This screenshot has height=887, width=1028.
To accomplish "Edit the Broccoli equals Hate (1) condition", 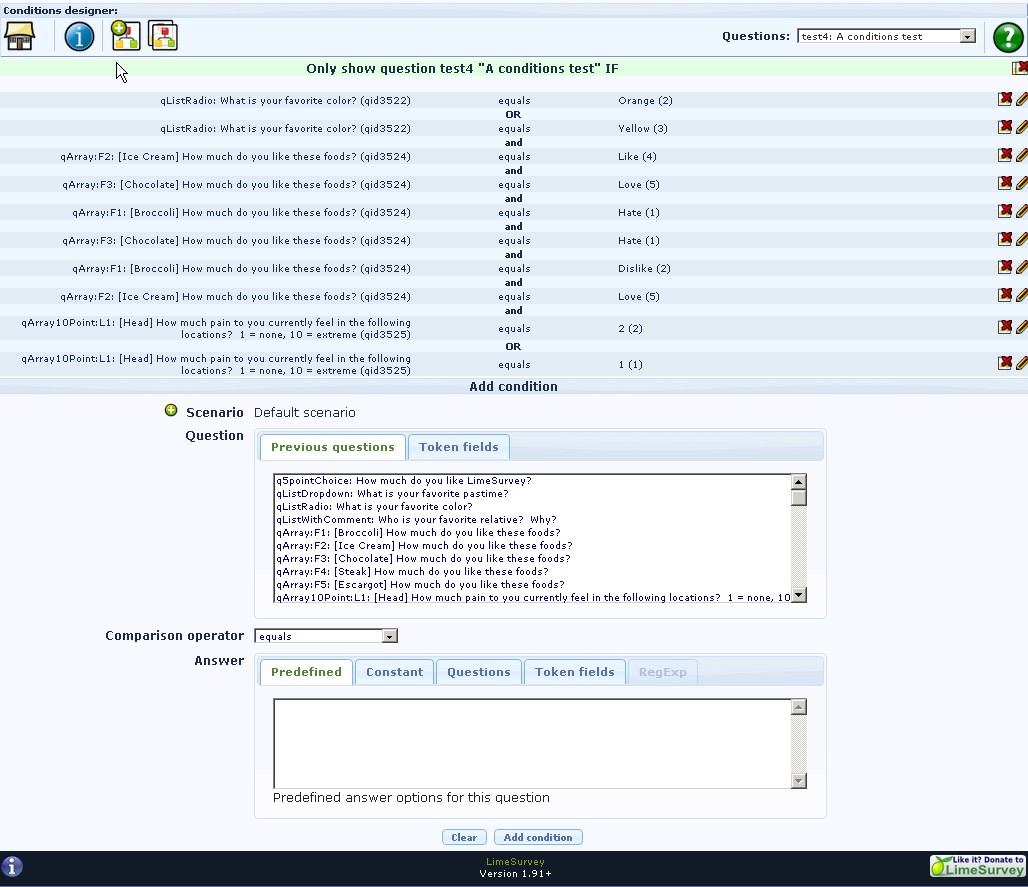I will (x=1021, y=211).
